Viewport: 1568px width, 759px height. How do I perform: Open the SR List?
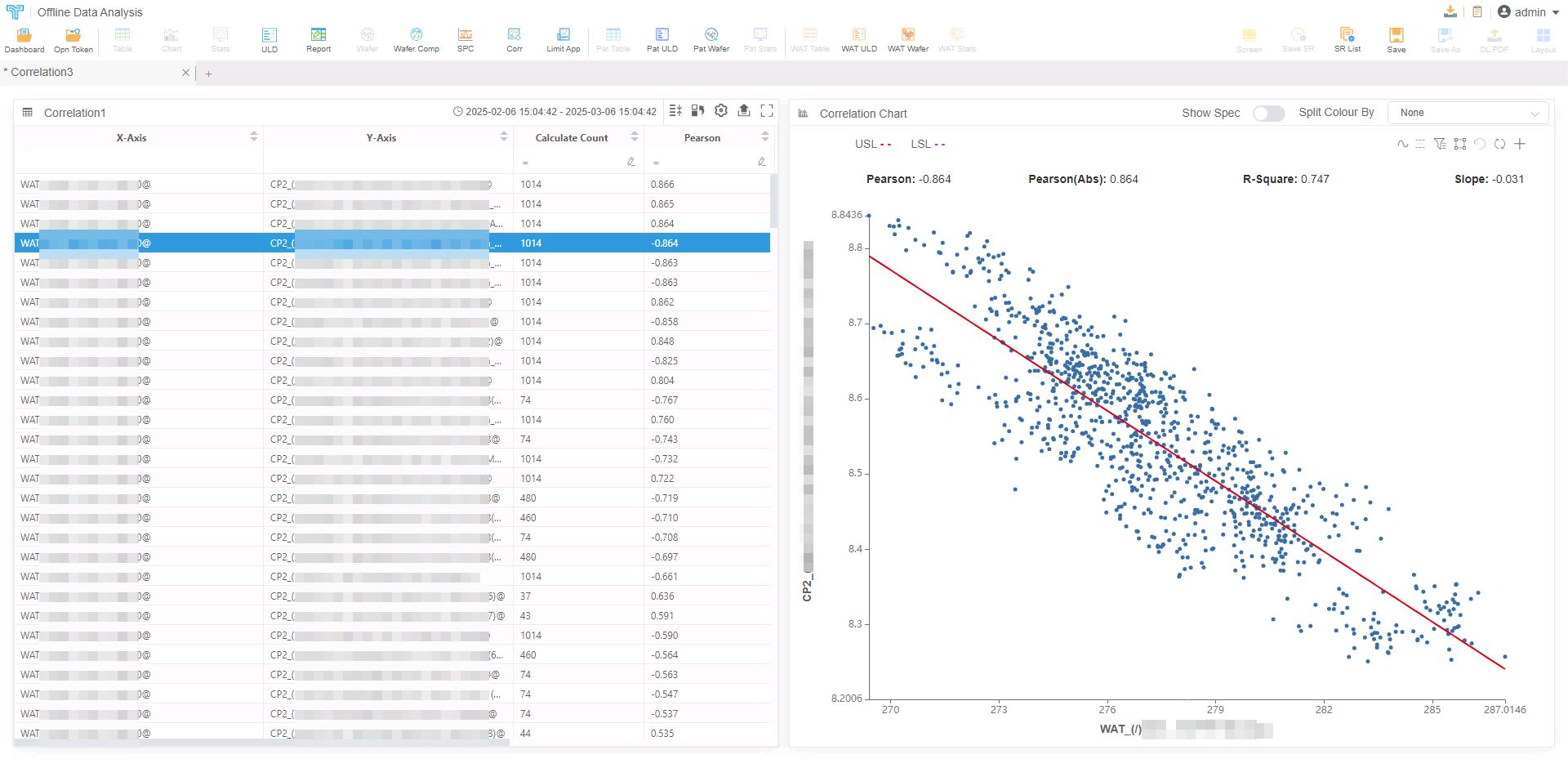pos(1347,38)
